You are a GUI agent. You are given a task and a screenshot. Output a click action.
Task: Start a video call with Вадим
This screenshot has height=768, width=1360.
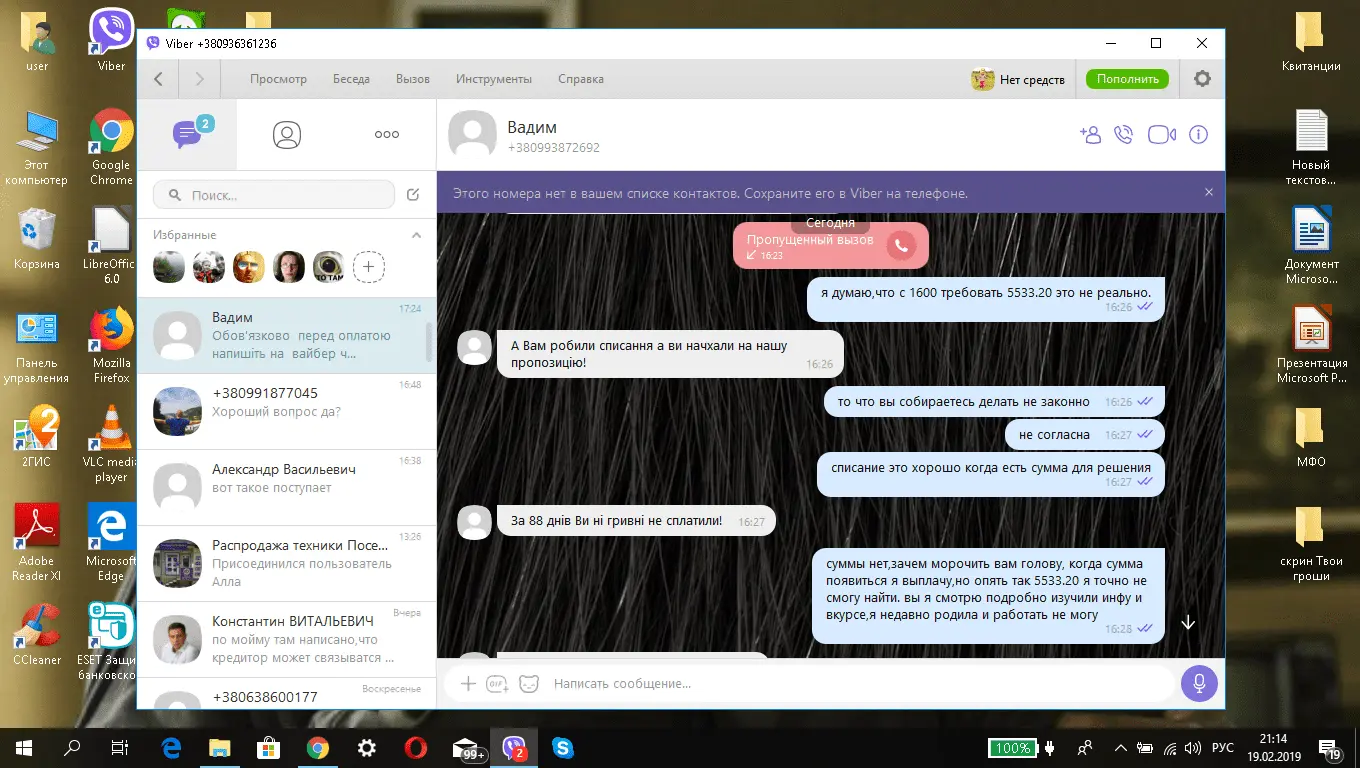pos(1161,135)
